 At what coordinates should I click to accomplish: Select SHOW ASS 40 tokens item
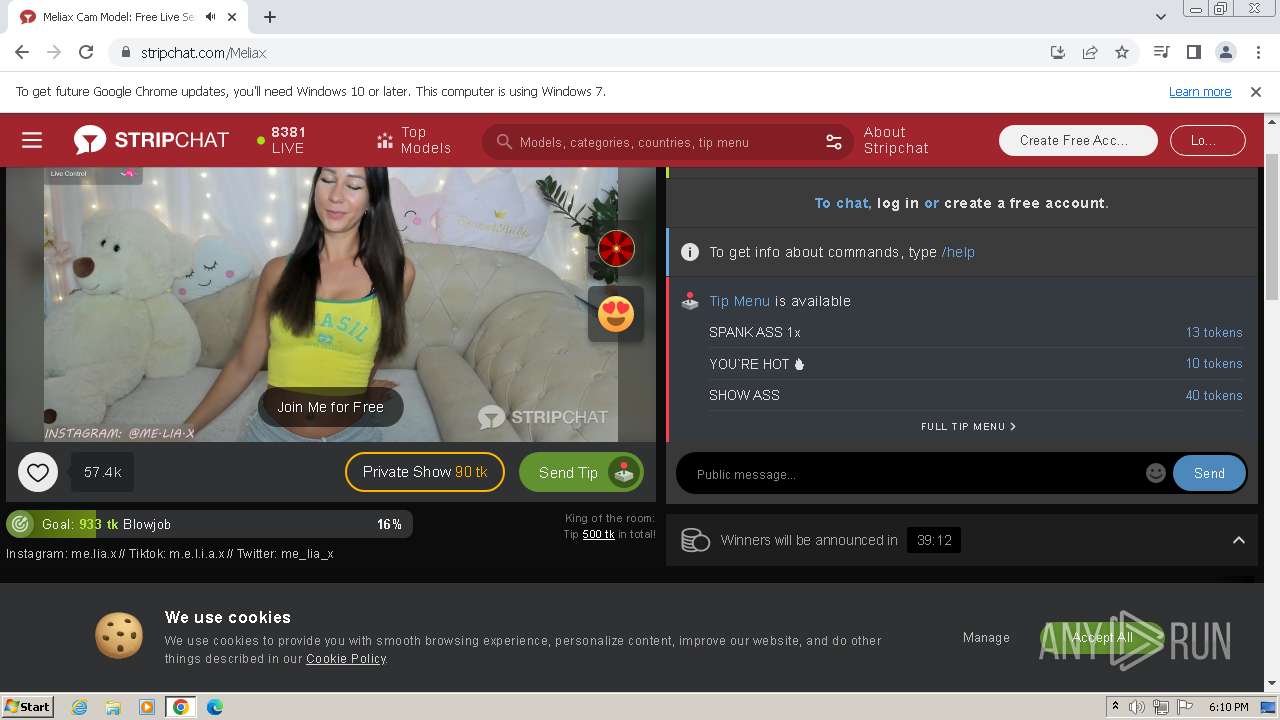click(975, 395)
